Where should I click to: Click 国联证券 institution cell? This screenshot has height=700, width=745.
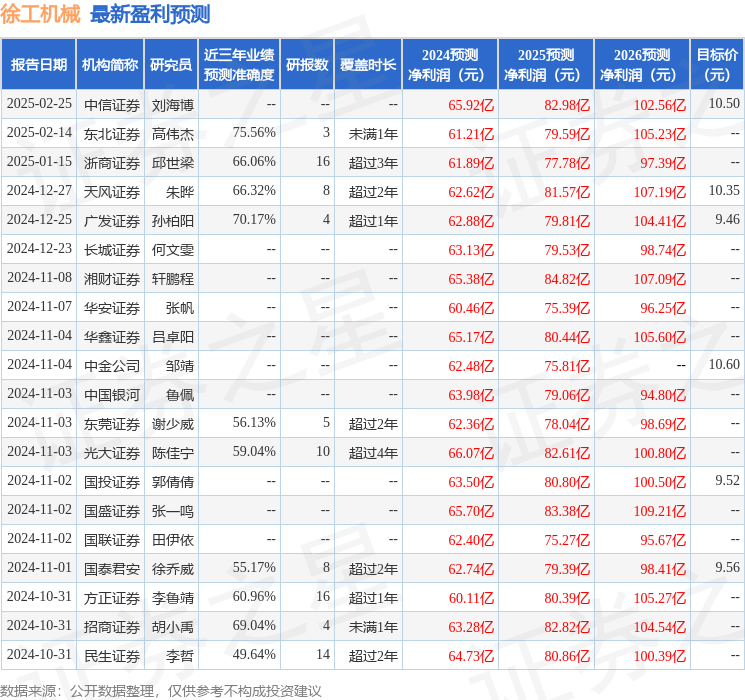(112, 540)
